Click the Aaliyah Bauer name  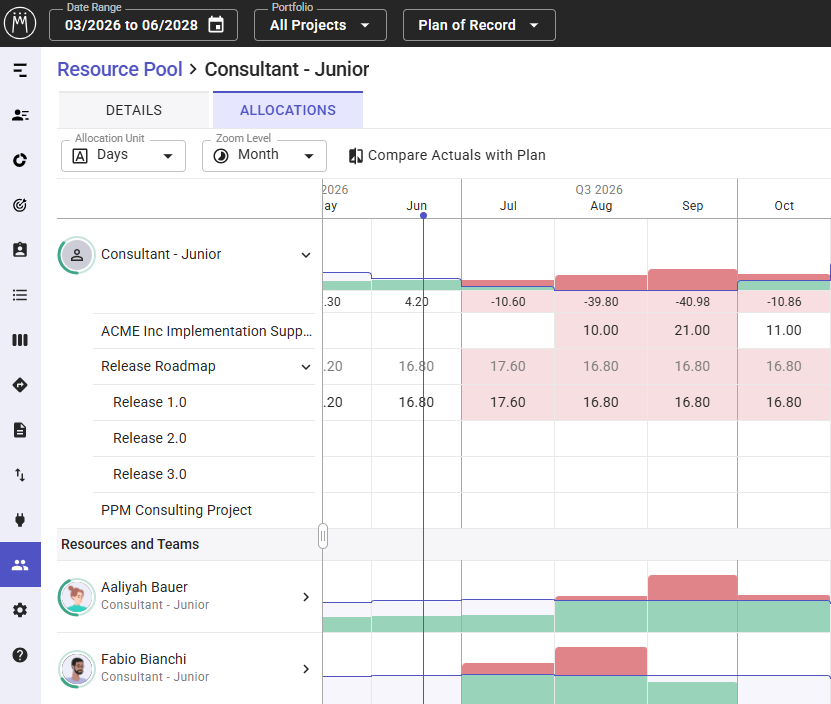pos(144,587)
